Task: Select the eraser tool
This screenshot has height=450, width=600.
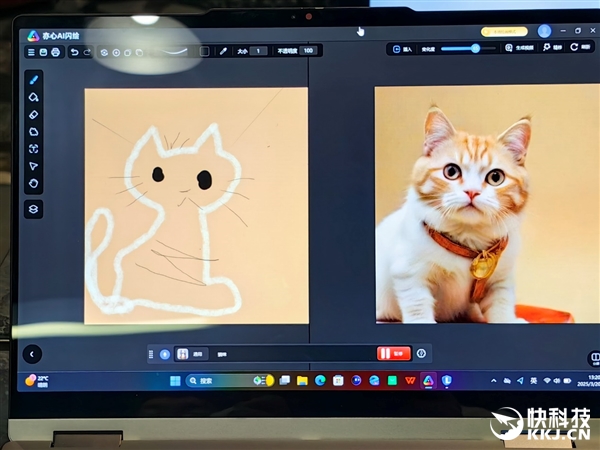Action: point(33,114)
